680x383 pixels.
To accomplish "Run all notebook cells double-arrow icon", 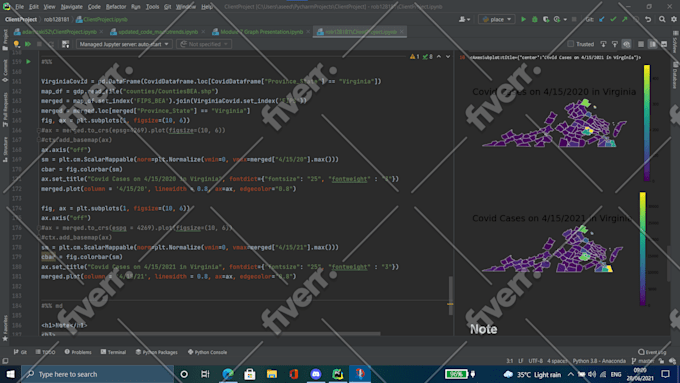I will click(x=28, y=44).
